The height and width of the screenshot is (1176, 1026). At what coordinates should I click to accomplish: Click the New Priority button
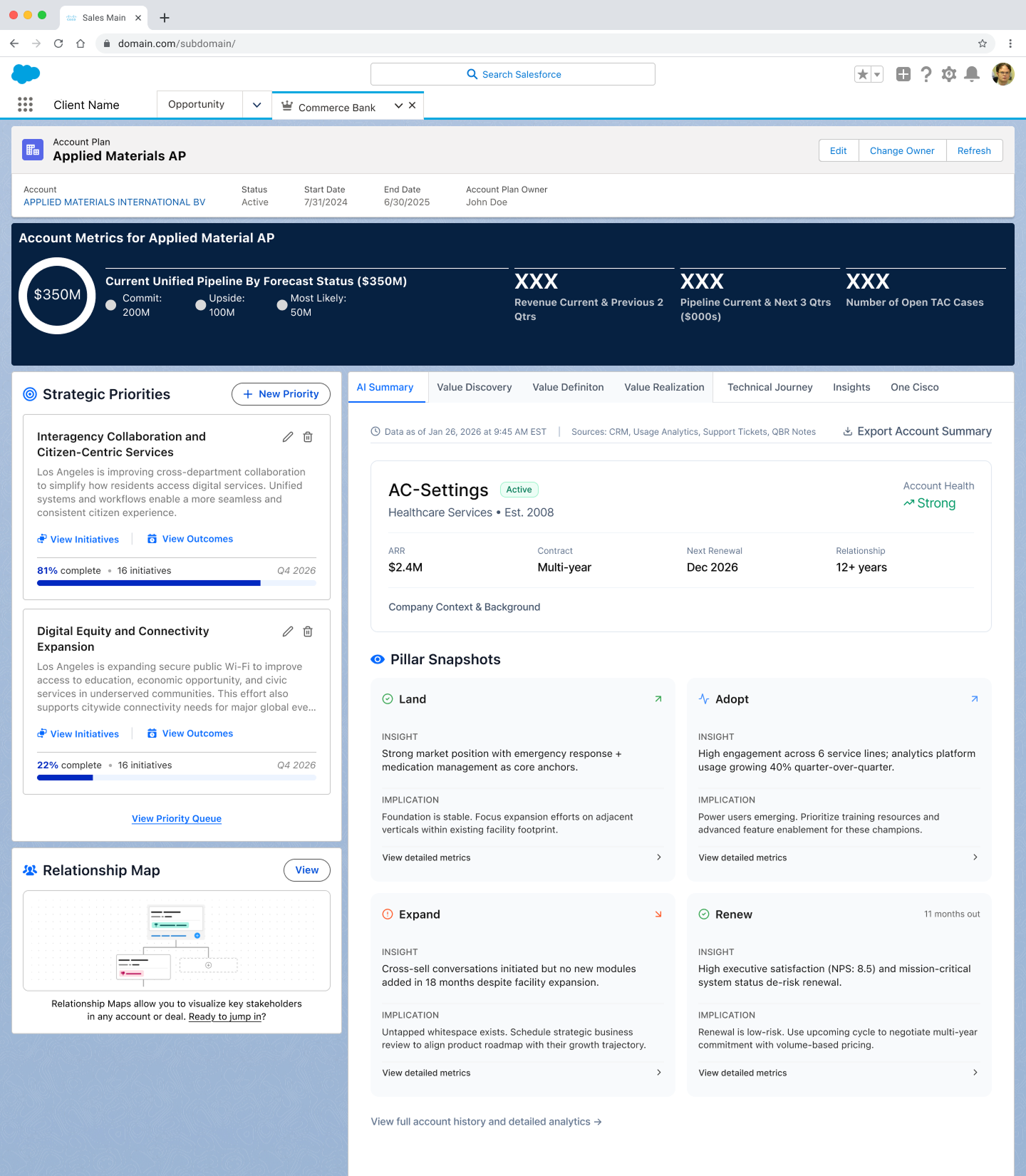[281, 394]
